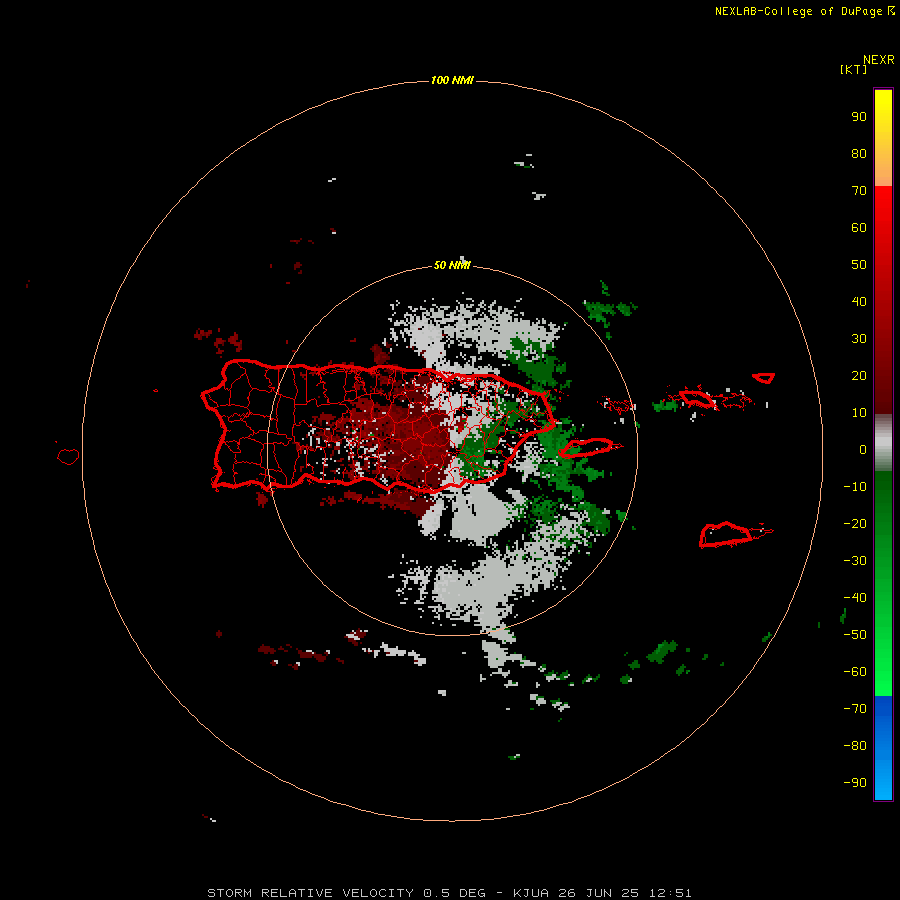Click the small Mona island outline far west
This screenshot has height=900, width=900.
point(68,456)
